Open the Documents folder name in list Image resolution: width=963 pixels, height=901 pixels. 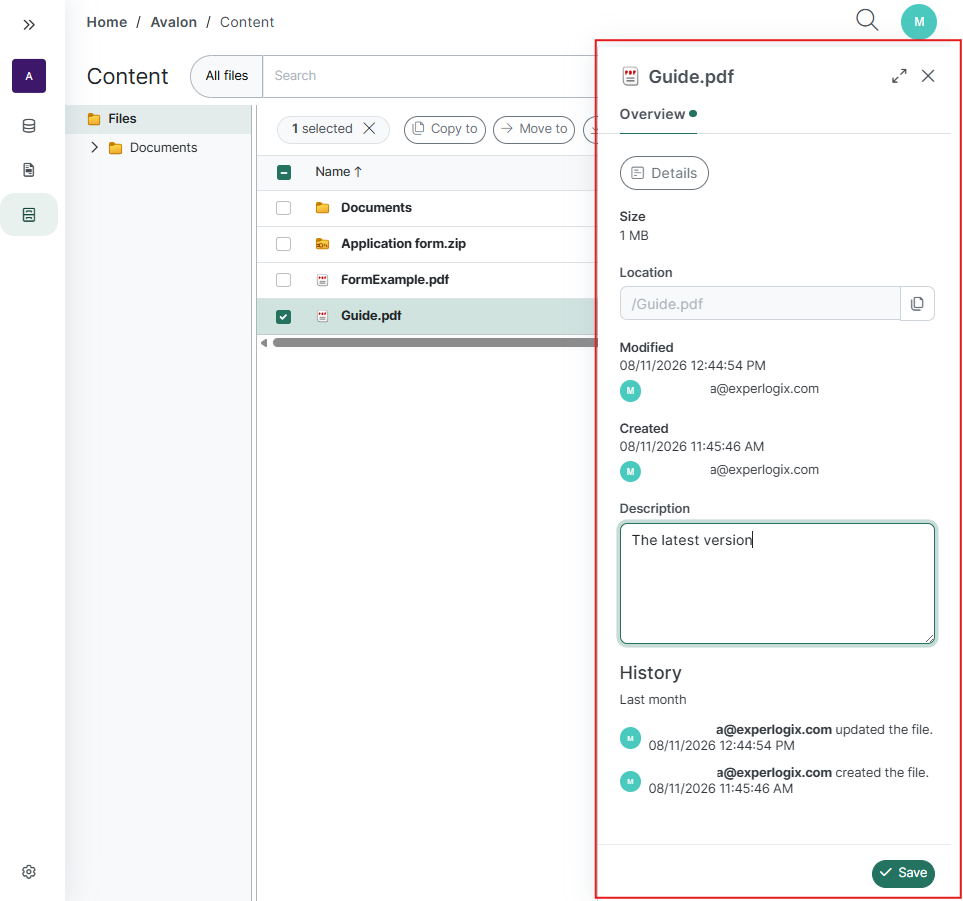376,208
